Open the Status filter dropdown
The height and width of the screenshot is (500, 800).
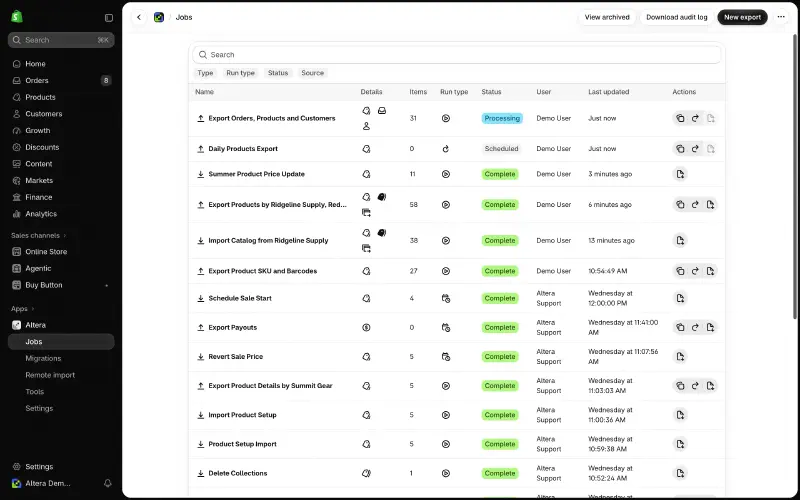click(x=278, y=73)
